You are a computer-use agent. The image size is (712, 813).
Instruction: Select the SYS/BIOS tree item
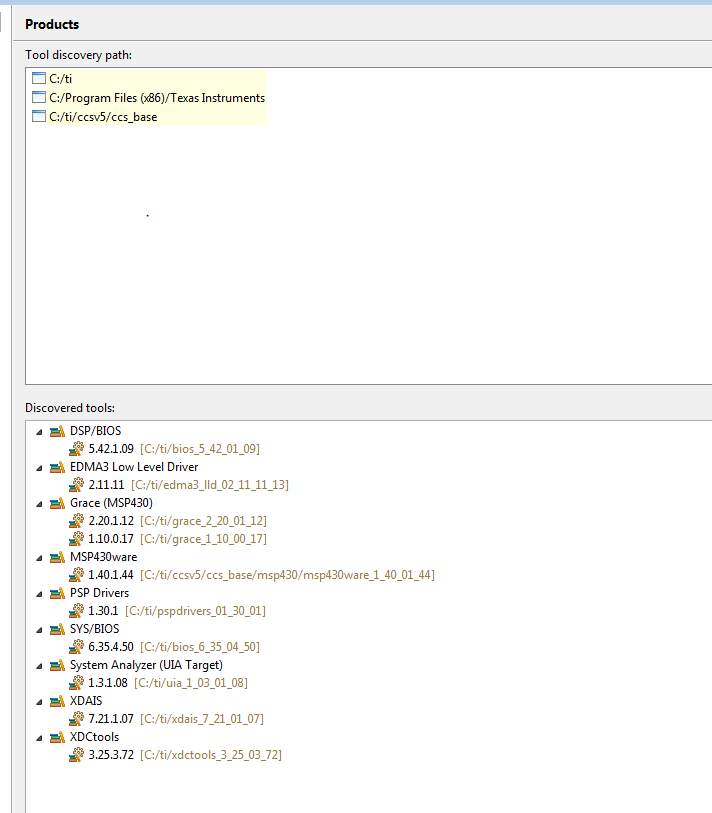click(x=95, y=629)
